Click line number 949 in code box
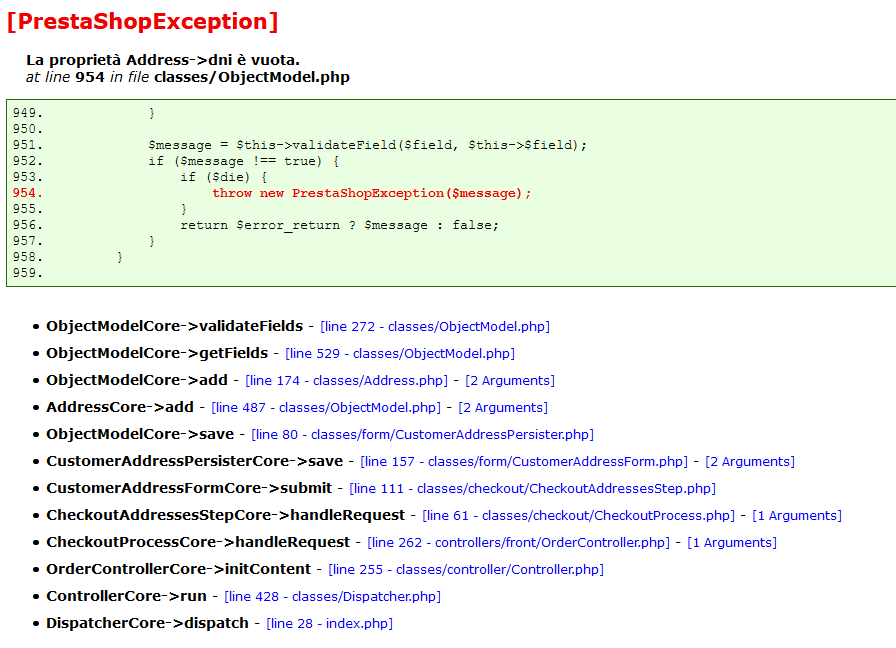This screenshot has height=648, width=896. tap(27, 113)
